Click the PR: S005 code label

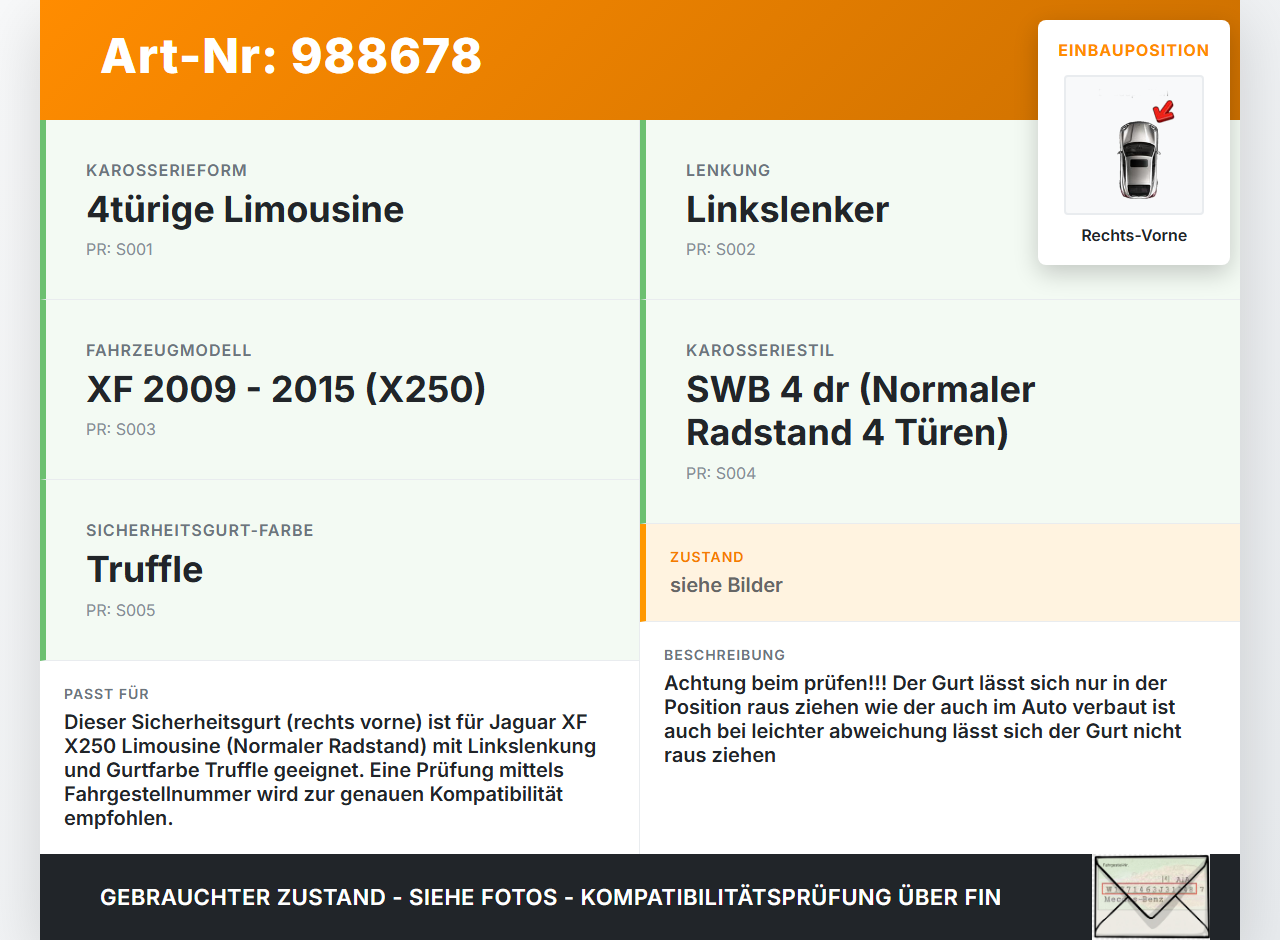[121, 610]
